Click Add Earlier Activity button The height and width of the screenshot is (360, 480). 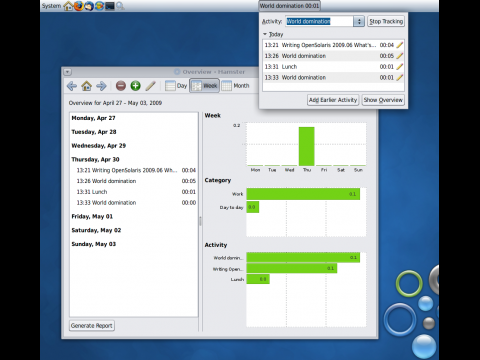(x=333, y=100)
